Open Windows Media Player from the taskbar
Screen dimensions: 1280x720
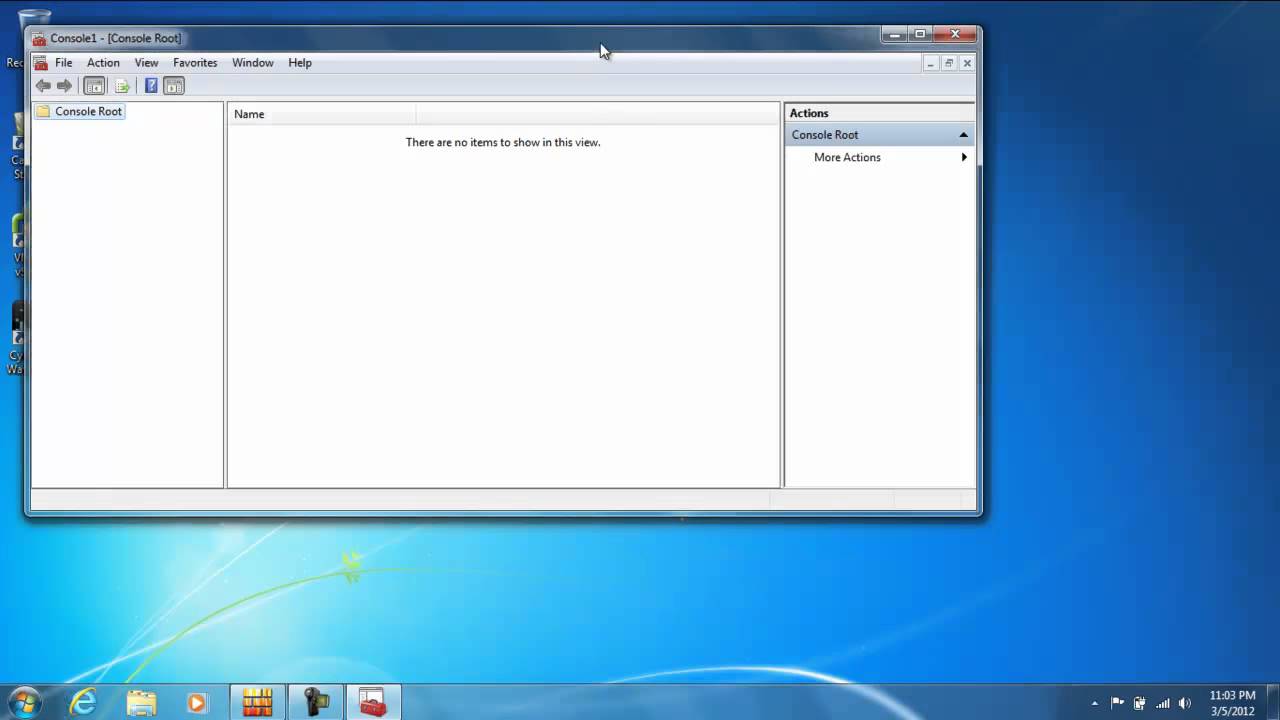pyautogui.click(x=196, y=703)
